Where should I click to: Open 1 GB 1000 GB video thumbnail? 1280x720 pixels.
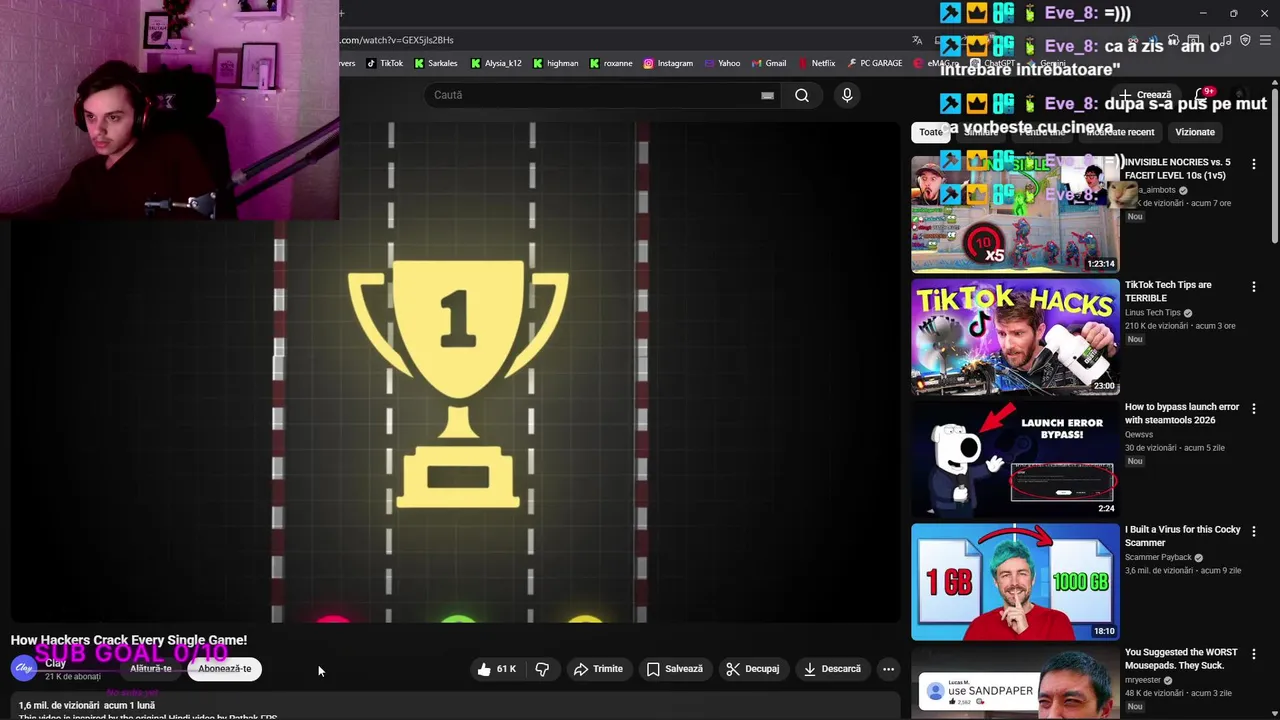click(1015, 582)
